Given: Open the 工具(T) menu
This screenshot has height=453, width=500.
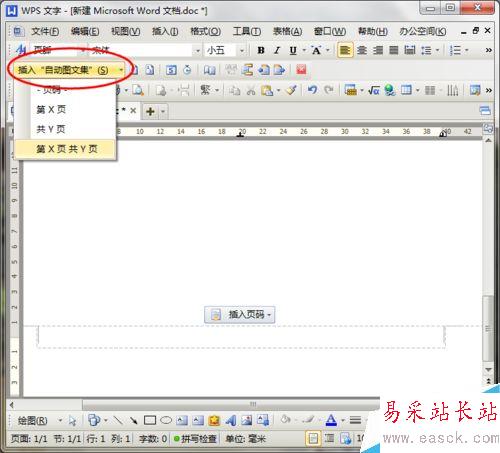Looking at the screenshot, I should pos(247,32).
